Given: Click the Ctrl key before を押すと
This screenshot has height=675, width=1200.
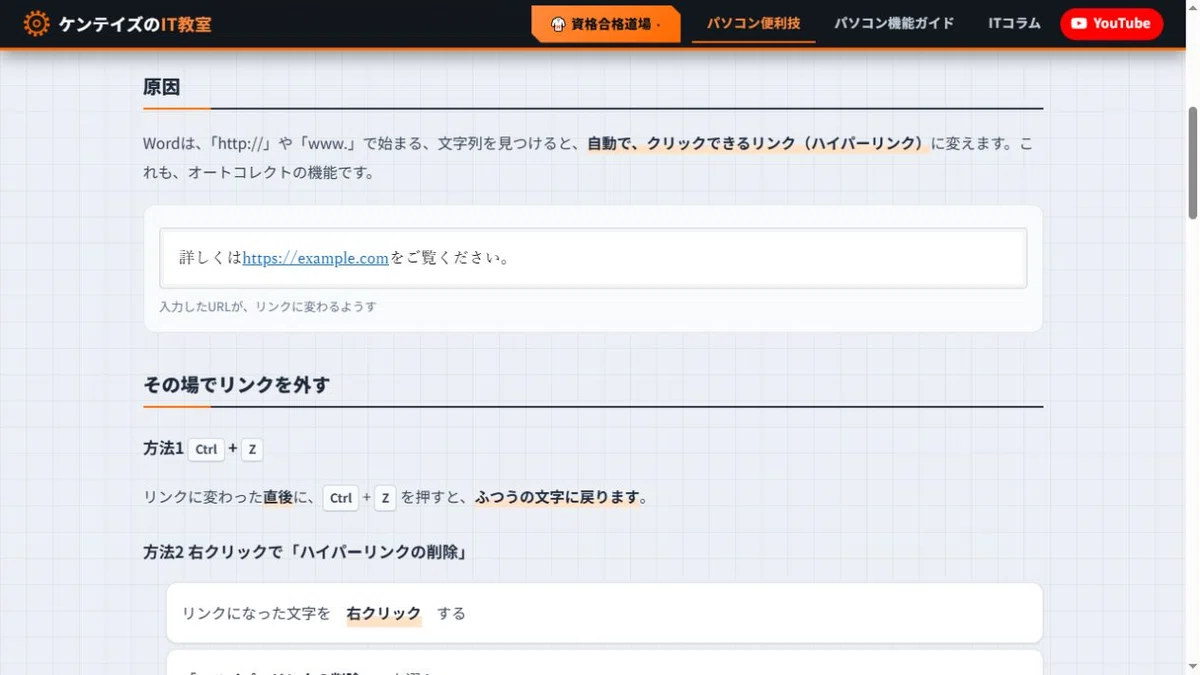Looking at the screenshot, I should click(x=341, y=498).
